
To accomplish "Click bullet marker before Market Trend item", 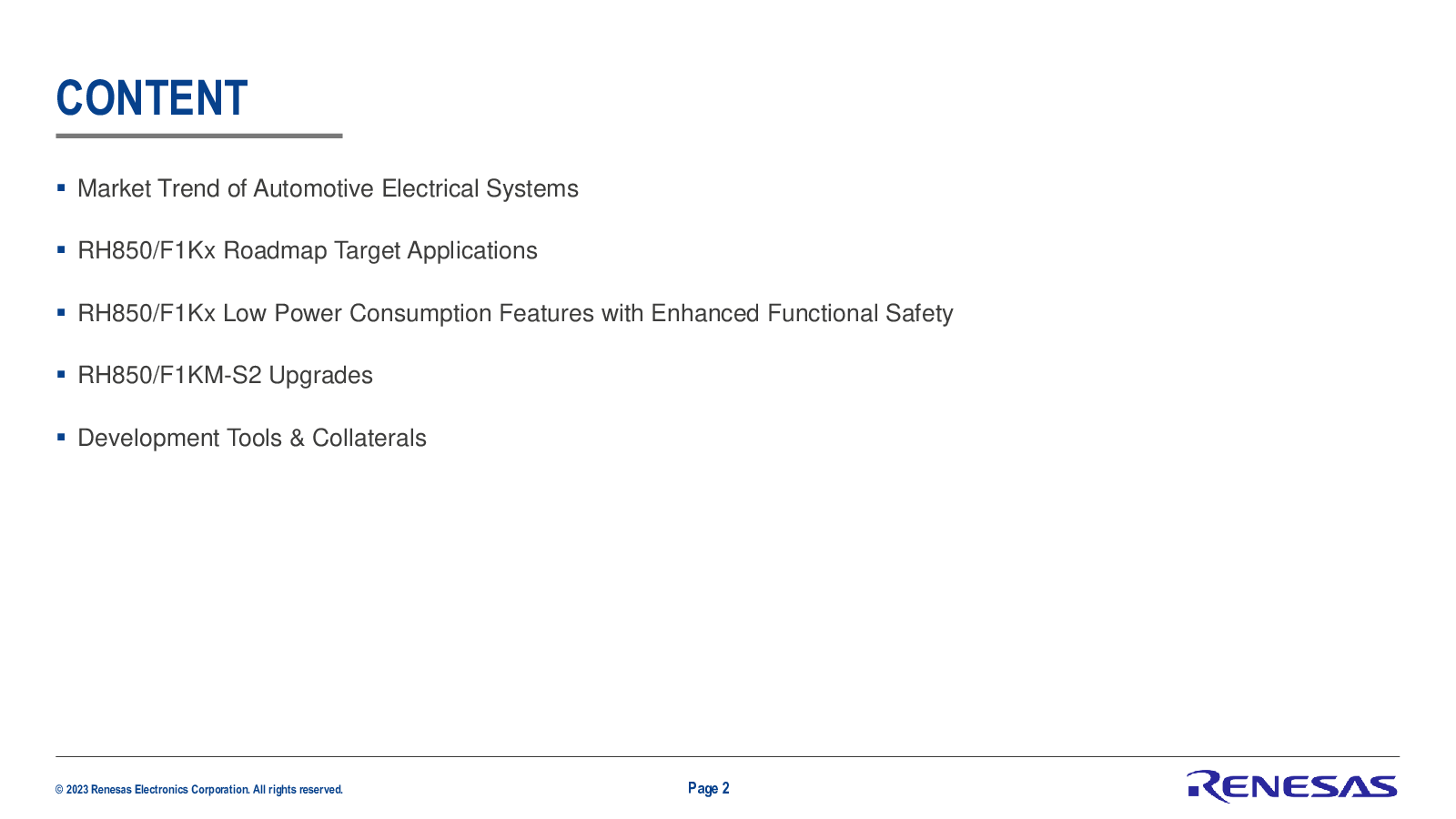I will [x=61, y=188].
